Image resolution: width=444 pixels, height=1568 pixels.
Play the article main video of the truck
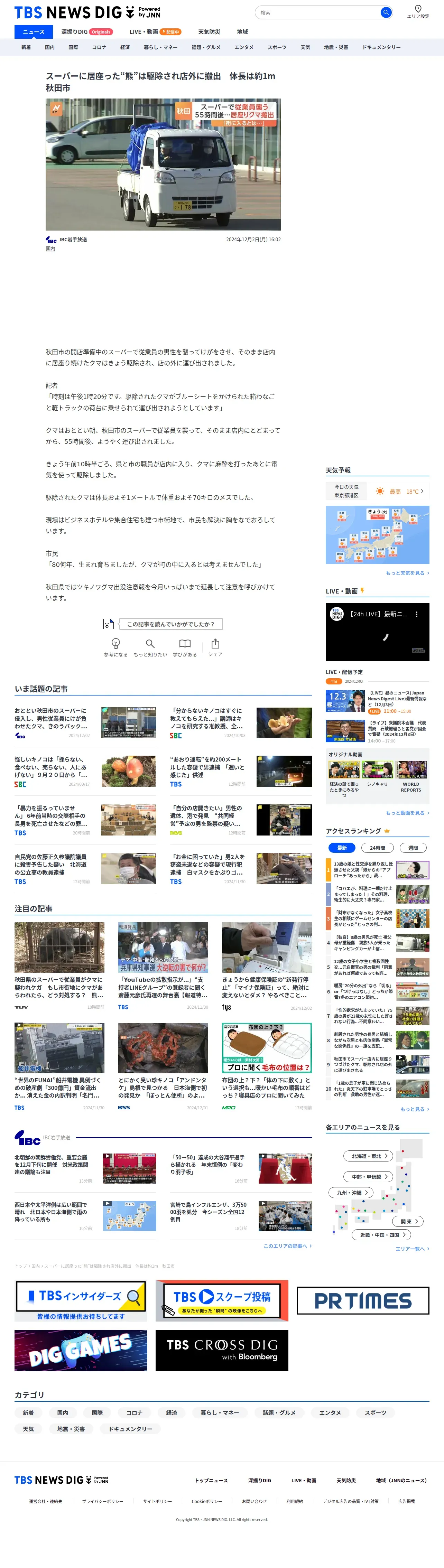coord(163,164)
